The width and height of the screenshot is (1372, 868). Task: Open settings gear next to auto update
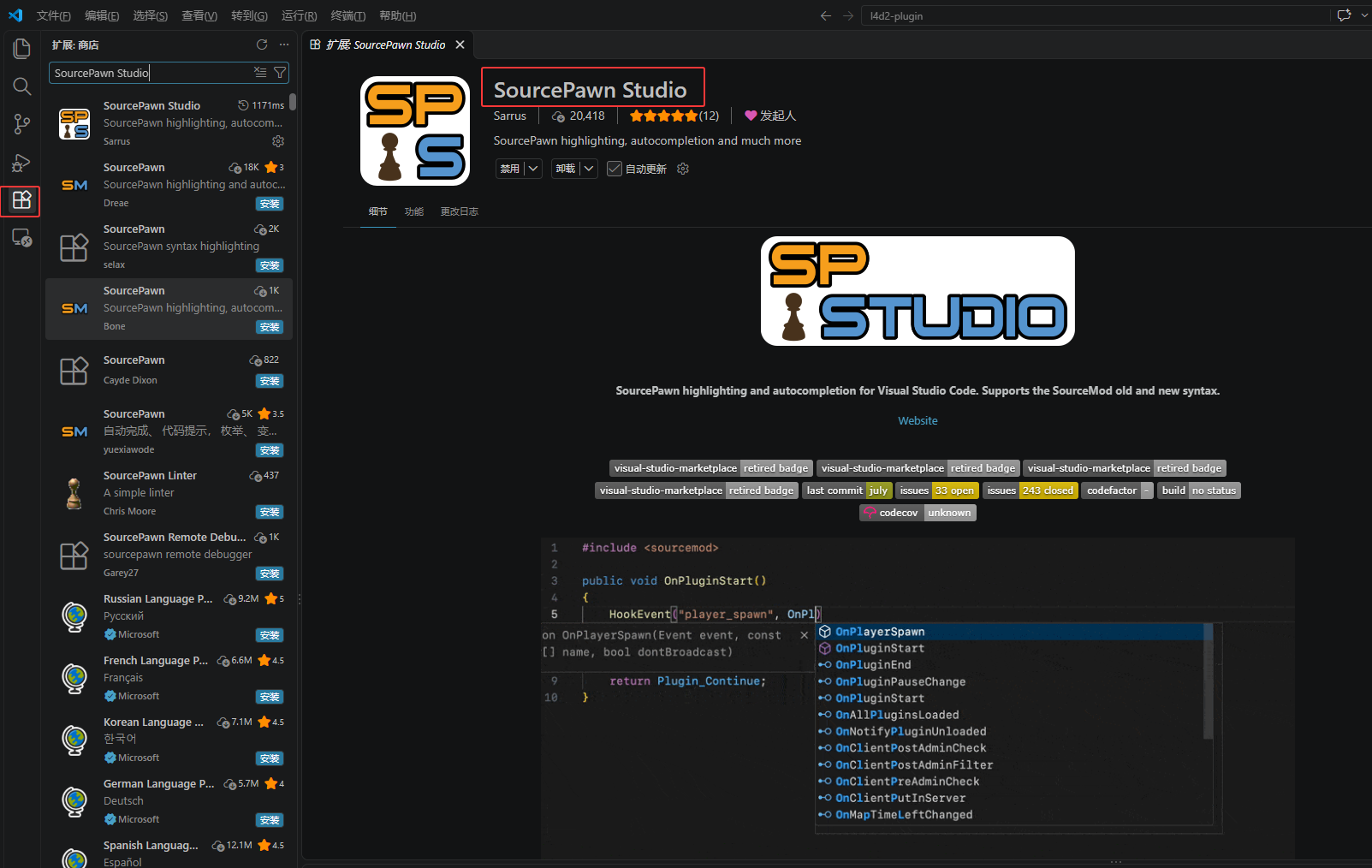tap(683, 169)
